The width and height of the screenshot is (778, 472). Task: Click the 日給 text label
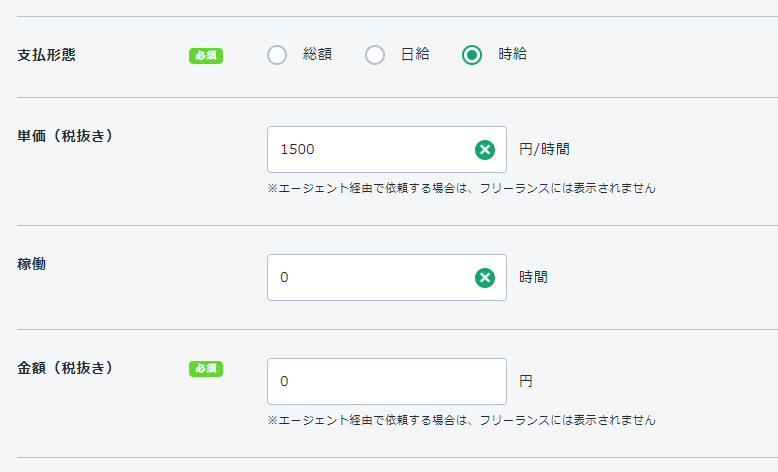[415, 55]
